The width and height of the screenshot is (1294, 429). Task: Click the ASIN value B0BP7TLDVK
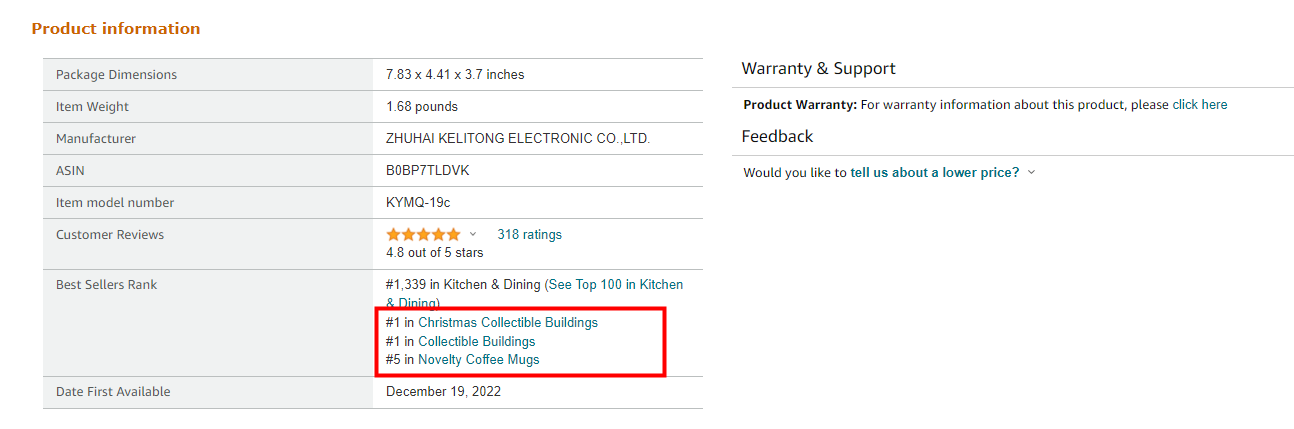pyautogui.click(x=427, y=170)
